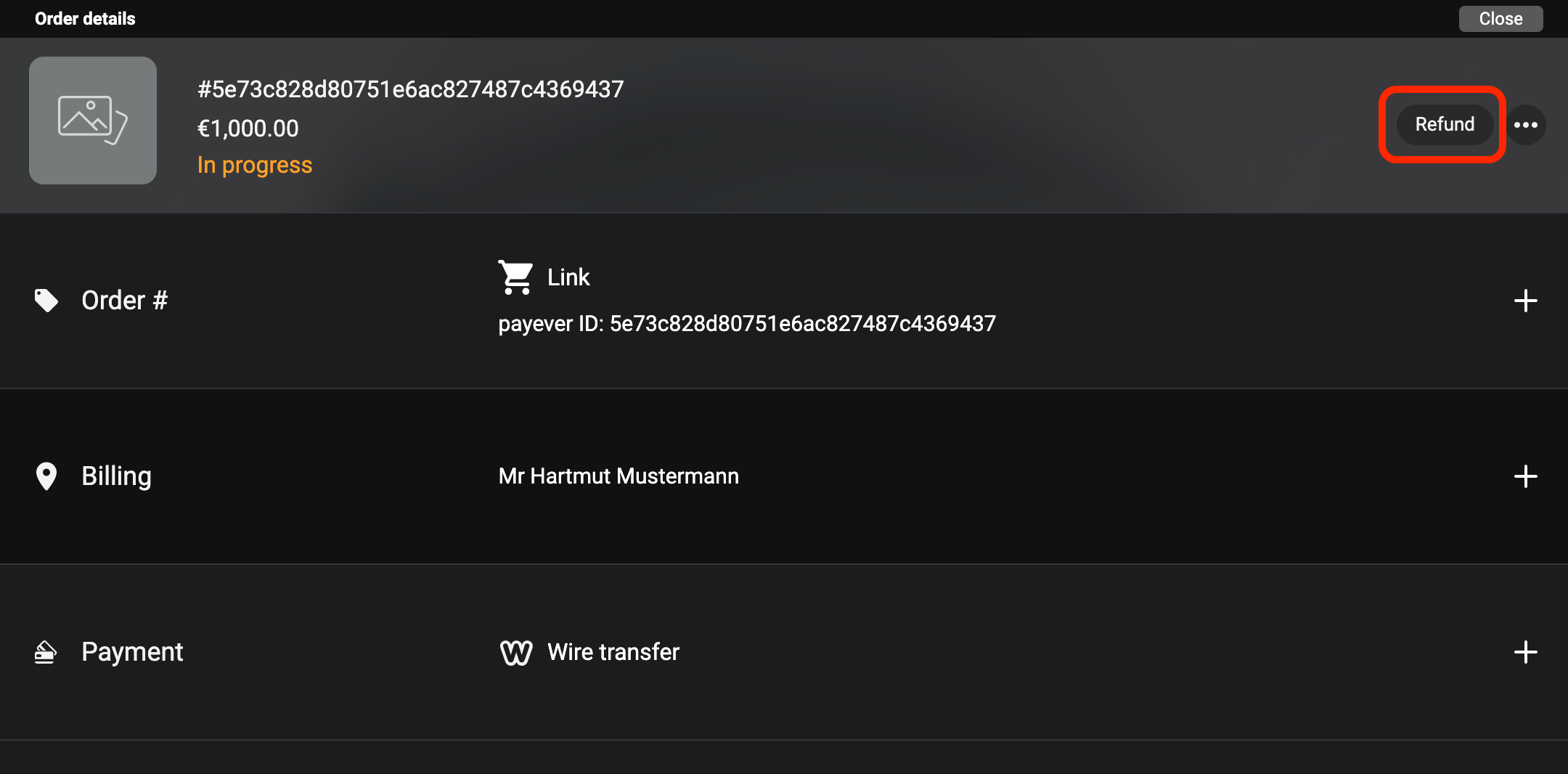The image size is (1568, 774).
Task: Expand the Order # section
Action: (1526, 301)
